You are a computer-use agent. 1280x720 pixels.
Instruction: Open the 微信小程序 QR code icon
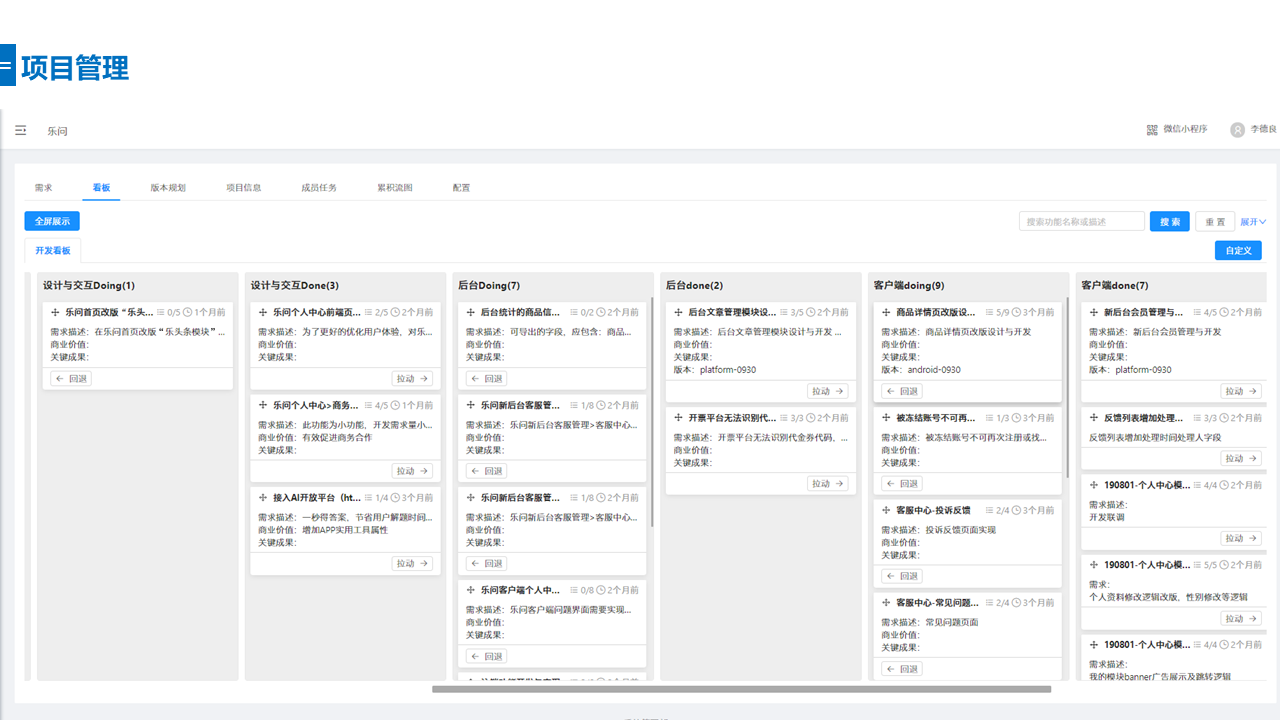[1152, 129]
